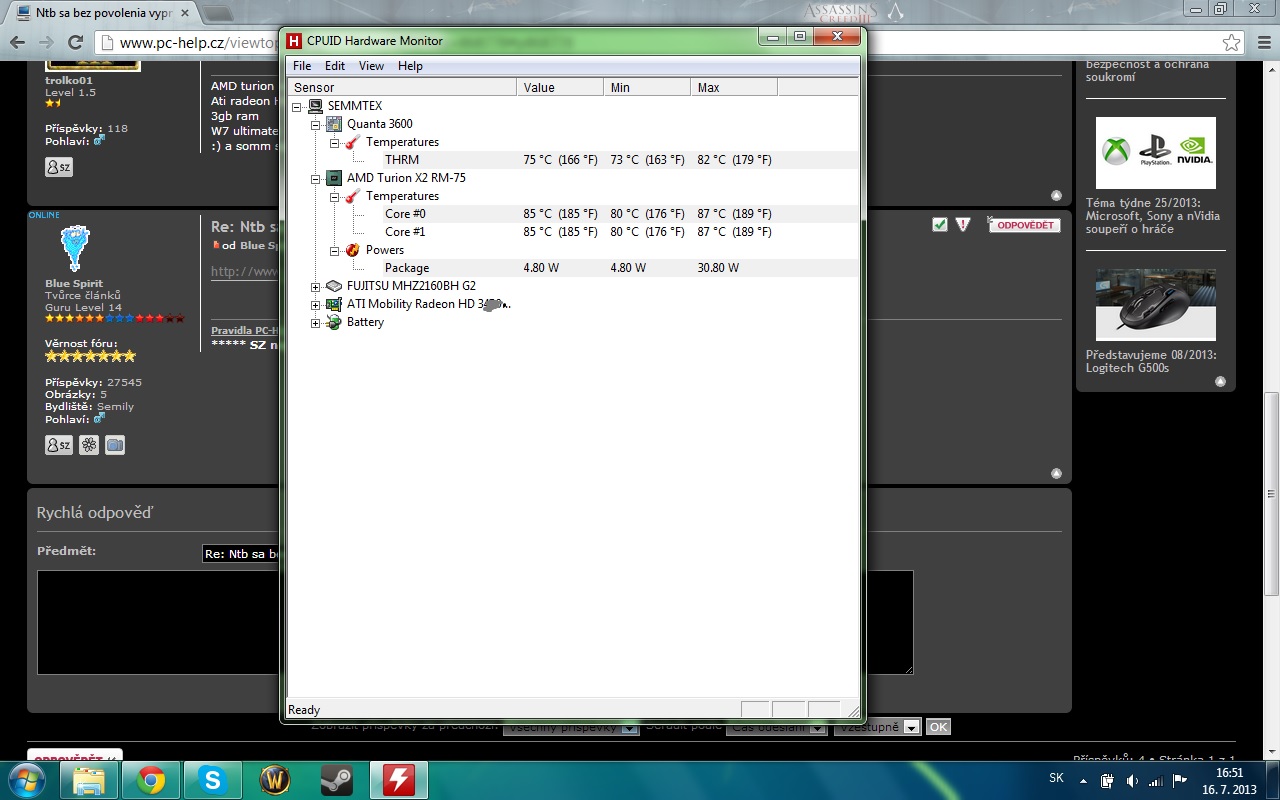Click Blue Spirit's SZ message button
The width and height of the screenshot is (1280, 800).
click(59, 445)
